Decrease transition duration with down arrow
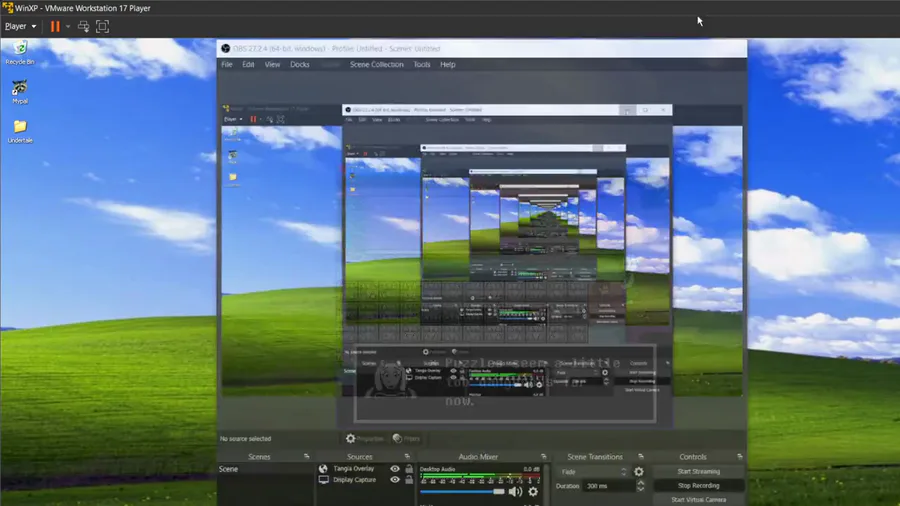 click(x=640, y=489)
